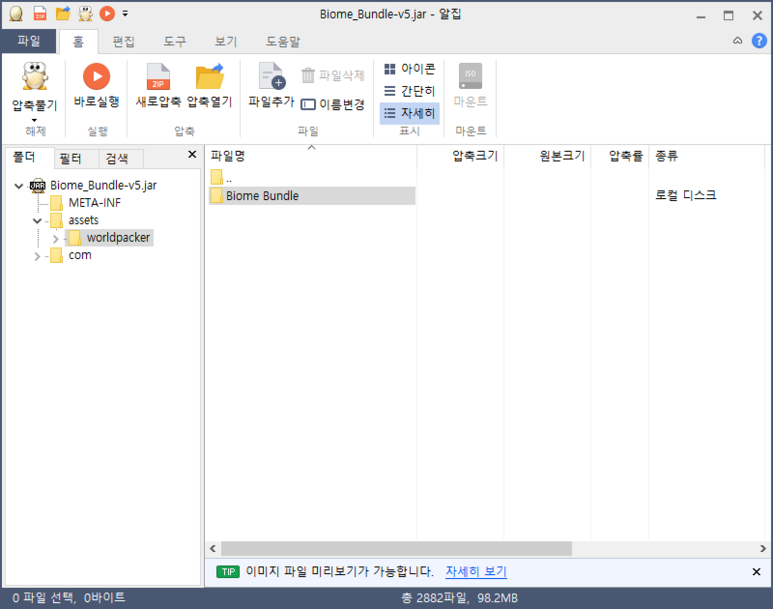The height and width of the screenshot is (609, 773).
Task: Open the 압축풀기 dropdown arrow
Action: [x=34, y=120]
